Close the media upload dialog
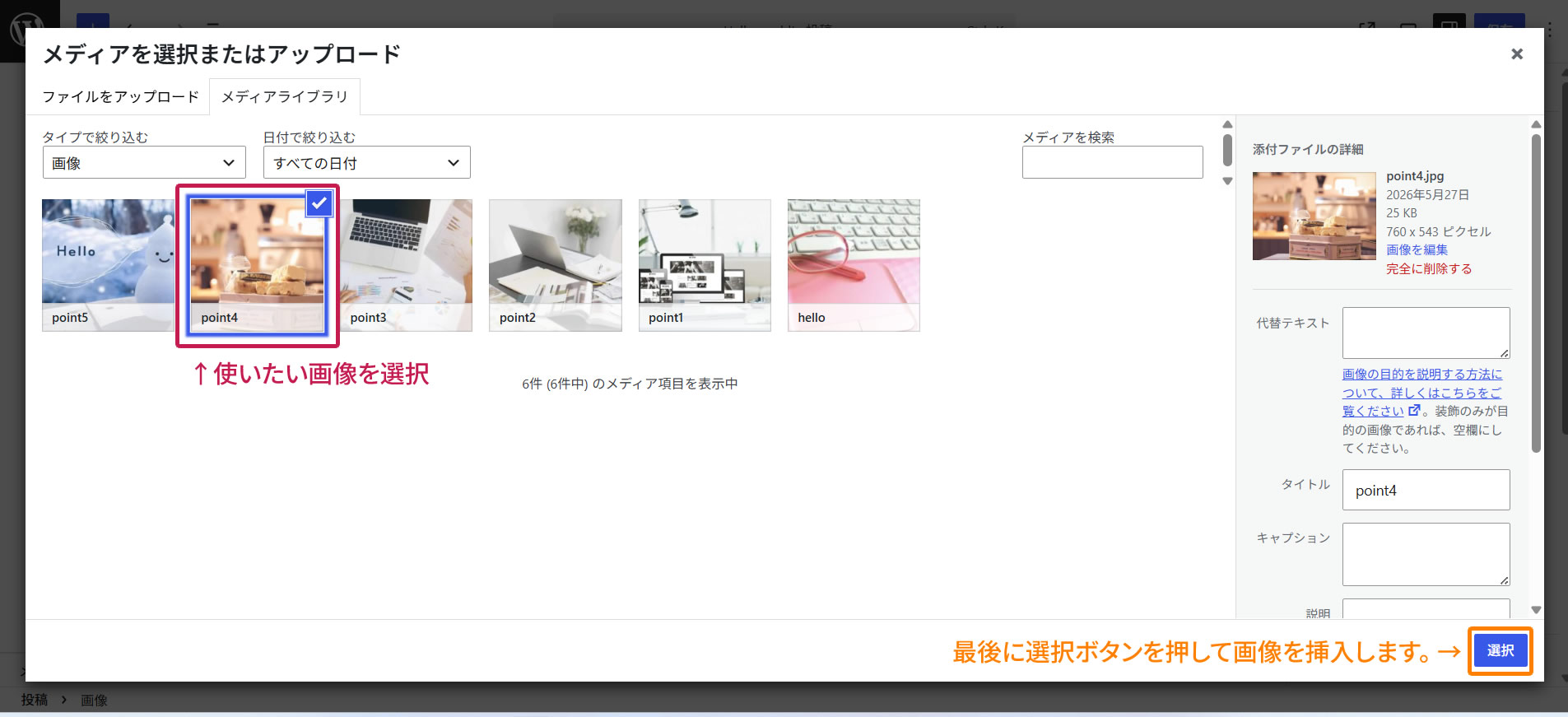Screen dimensions: 1568x717 point(1516,54)
